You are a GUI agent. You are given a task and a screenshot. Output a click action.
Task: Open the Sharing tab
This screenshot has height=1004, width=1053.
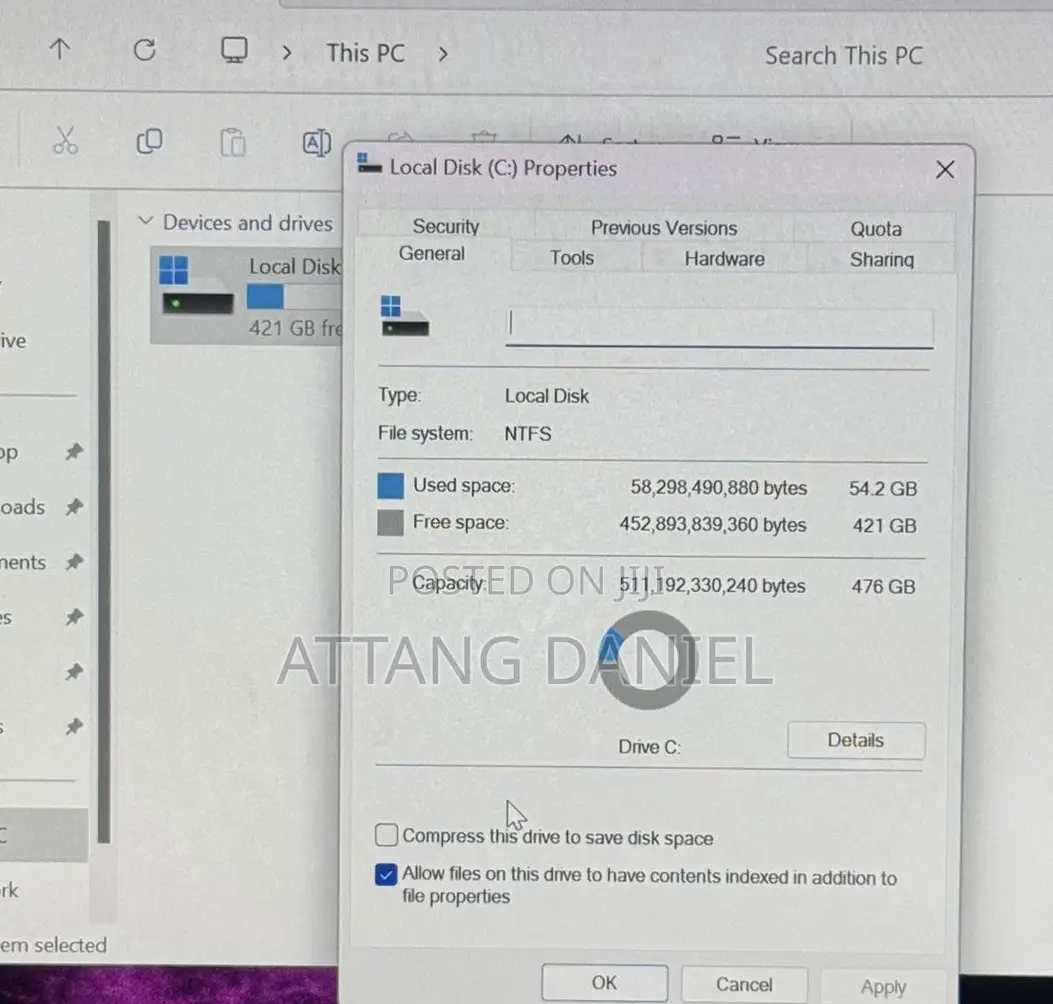point(882,259)
